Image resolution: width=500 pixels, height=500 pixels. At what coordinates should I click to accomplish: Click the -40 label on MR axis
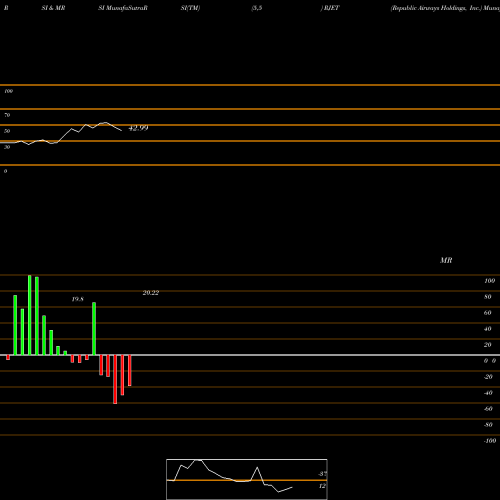pos(488,393)
